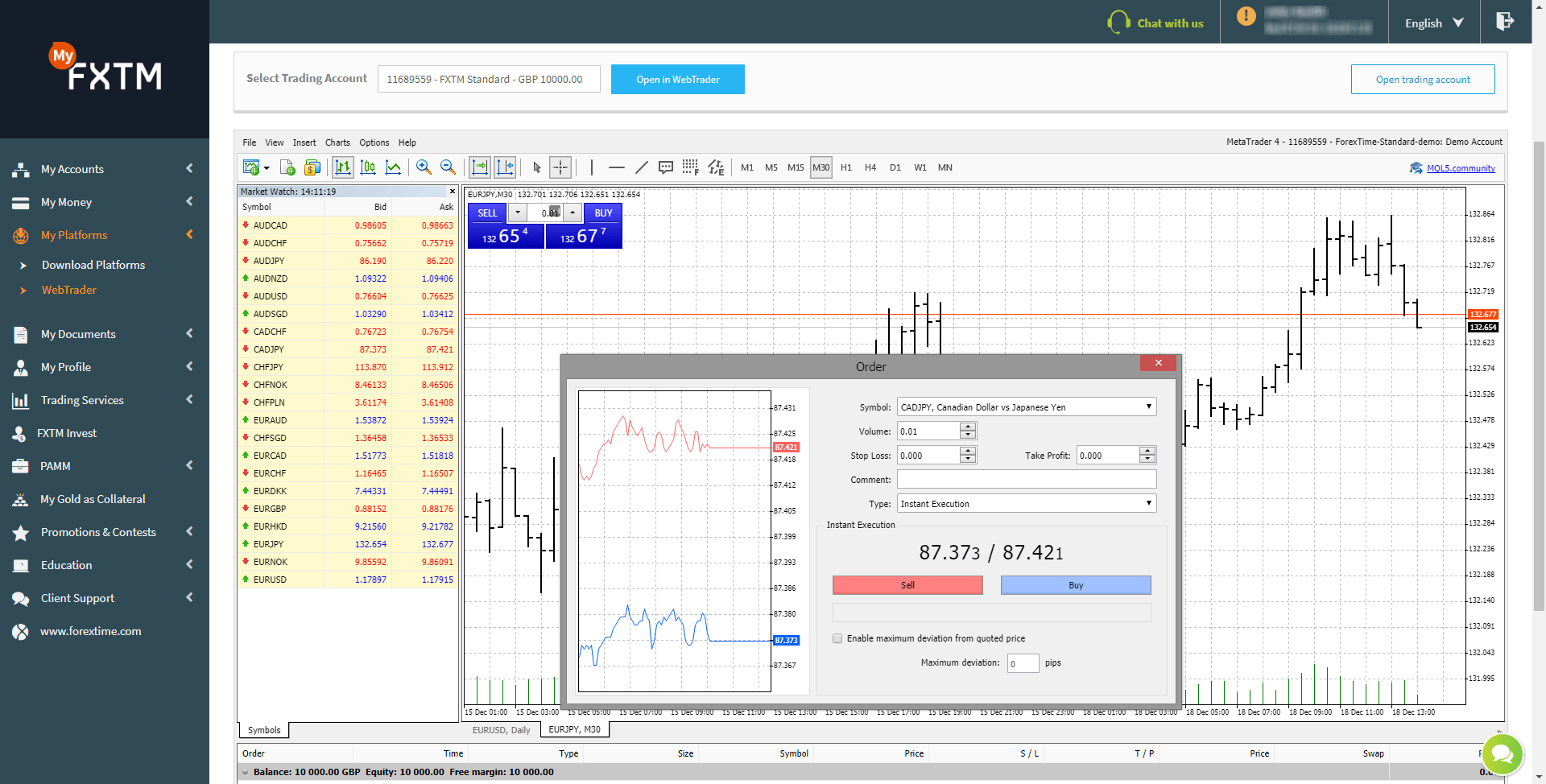Open the MQL5.community link
Viewport: 1546px width, 784px height.
(1461, 168)
